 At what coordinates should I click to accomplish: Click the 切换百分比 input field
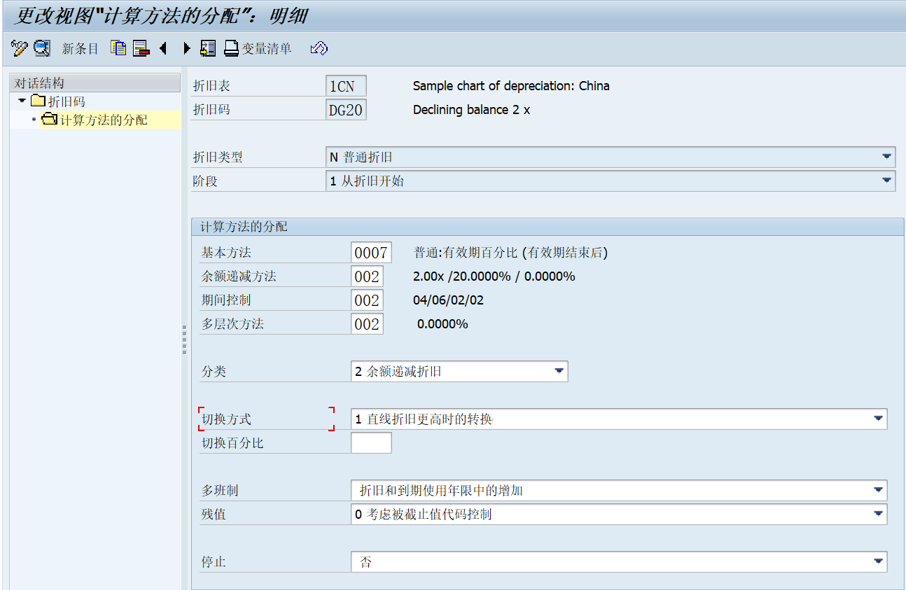tap(371, 443)
